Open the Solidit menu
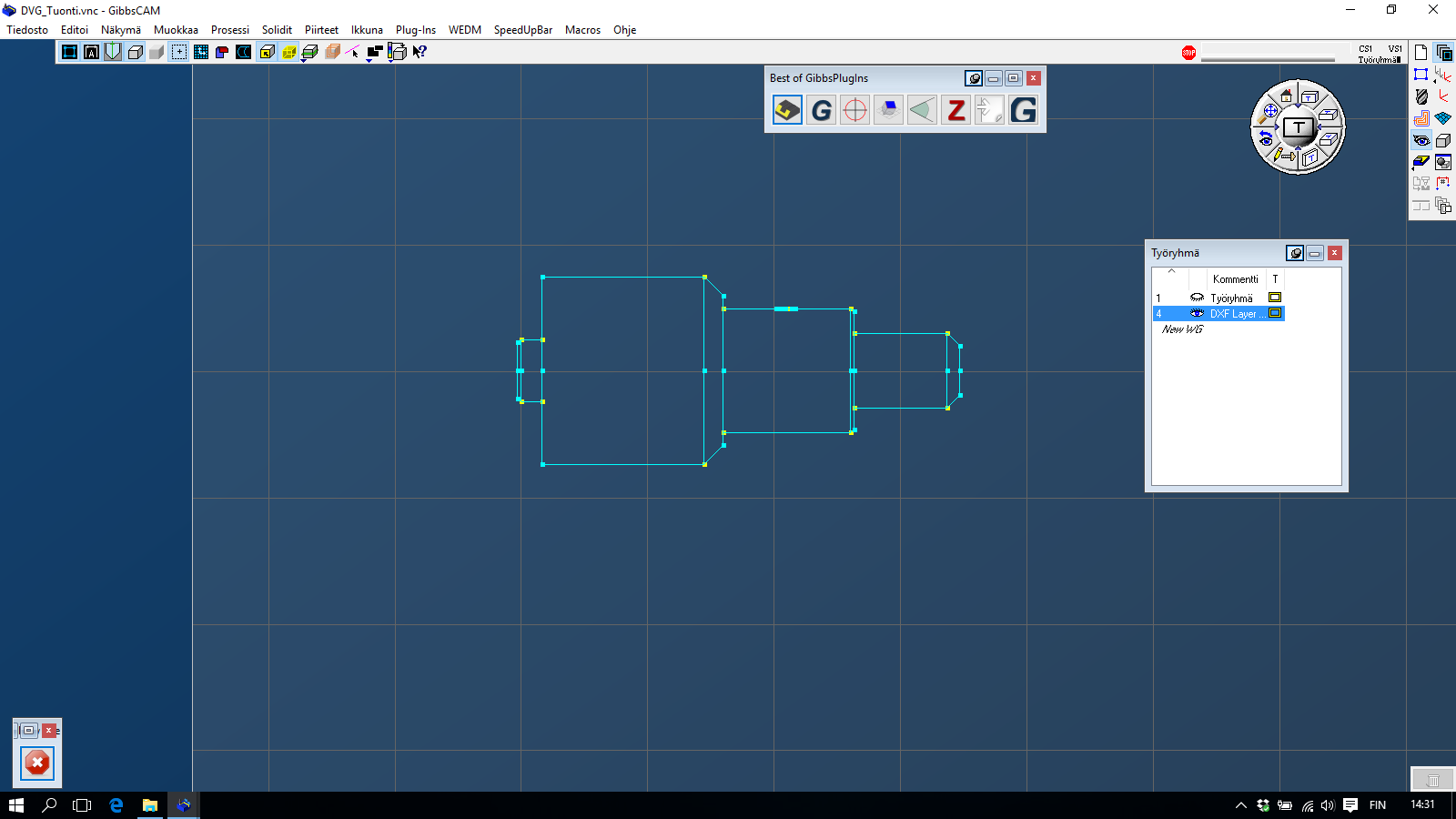 (277, 30)
